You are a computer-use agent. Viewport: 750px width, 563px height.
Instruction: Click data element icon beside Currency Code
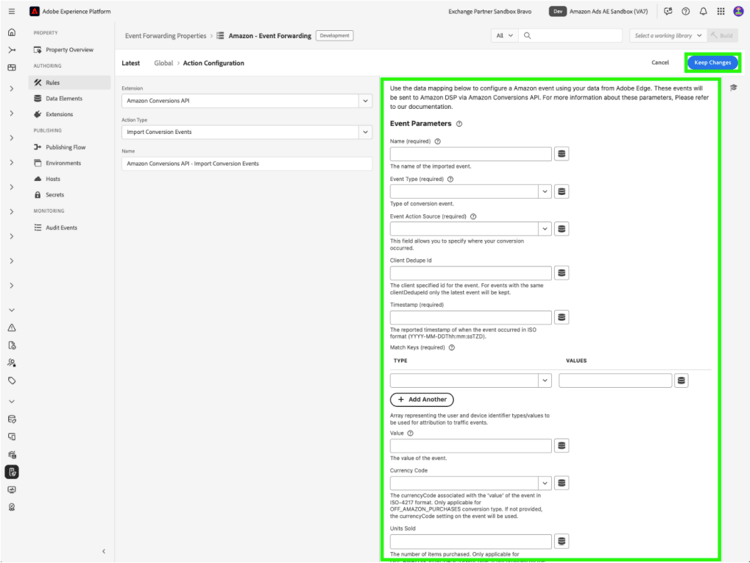tap(562, 483)
